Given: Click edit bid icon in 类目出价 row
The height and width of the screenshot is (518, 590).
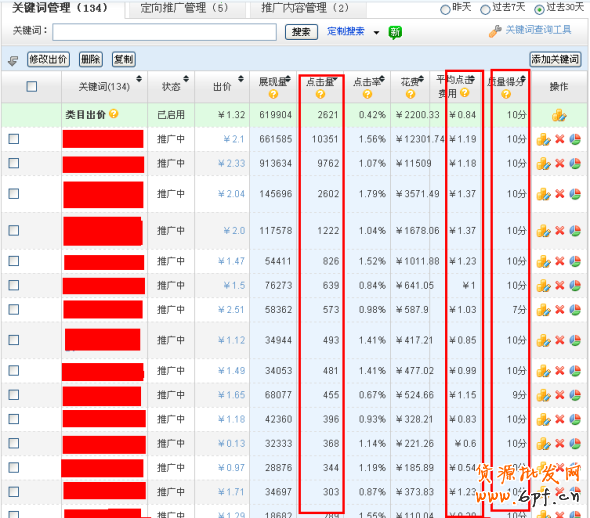Looking at the screenshot, I should [559, 115].
